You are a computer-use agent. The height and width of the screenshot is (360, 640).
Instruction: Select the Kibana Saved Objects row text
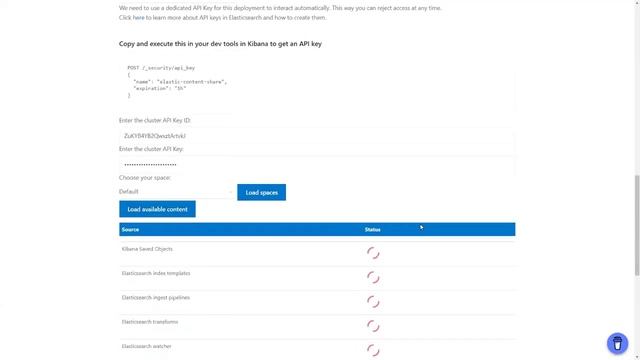coord(147,249)
